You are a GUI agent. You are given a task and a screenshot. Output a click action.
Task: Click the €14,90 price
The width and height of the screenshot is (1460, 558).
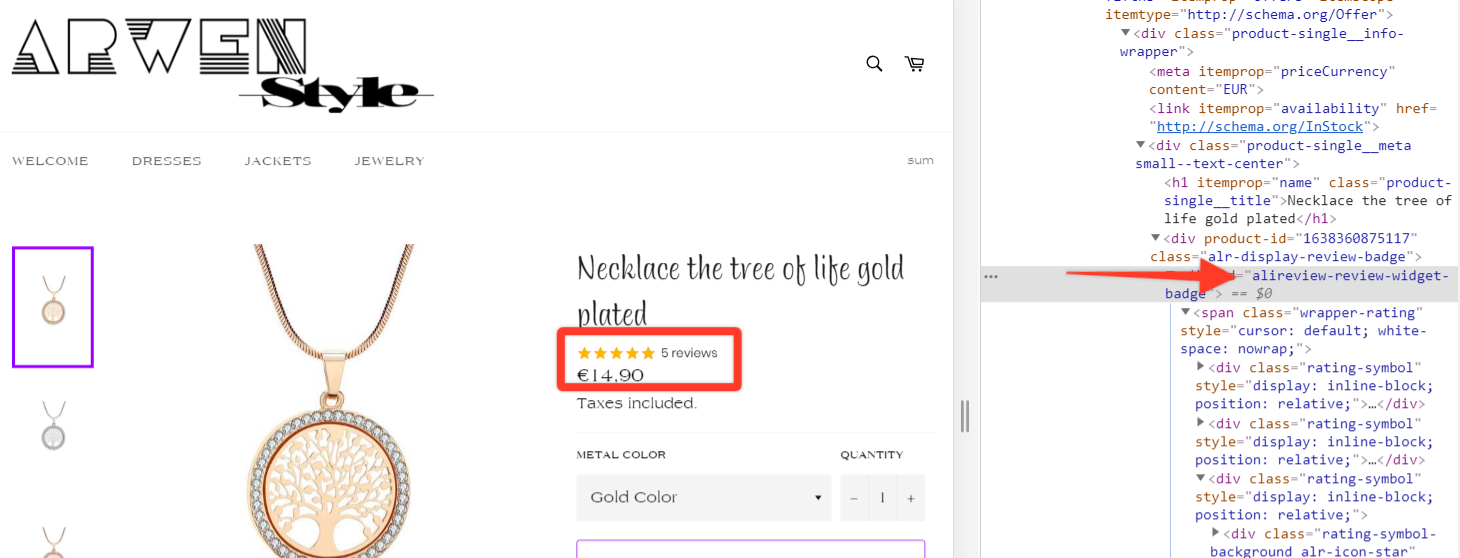click(x=611, y=377)
